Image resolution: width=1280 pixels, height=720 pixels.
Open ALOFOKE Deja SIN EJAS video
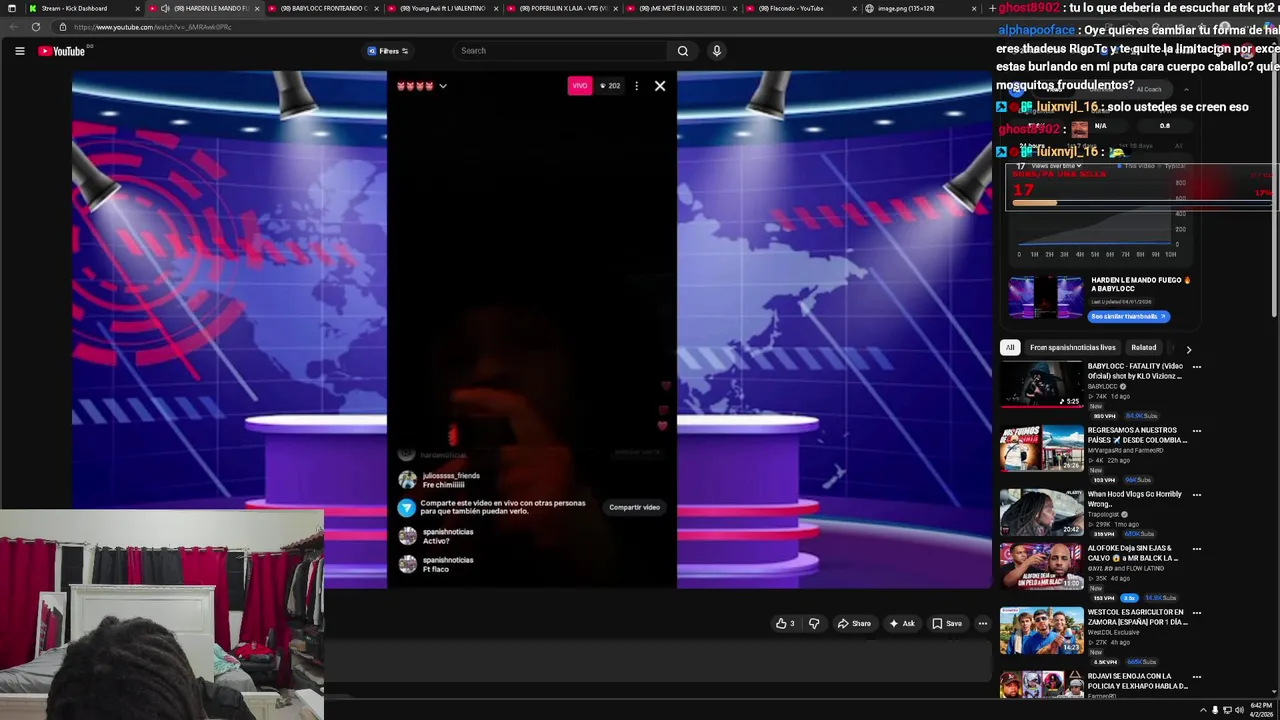coord(1041,566)
